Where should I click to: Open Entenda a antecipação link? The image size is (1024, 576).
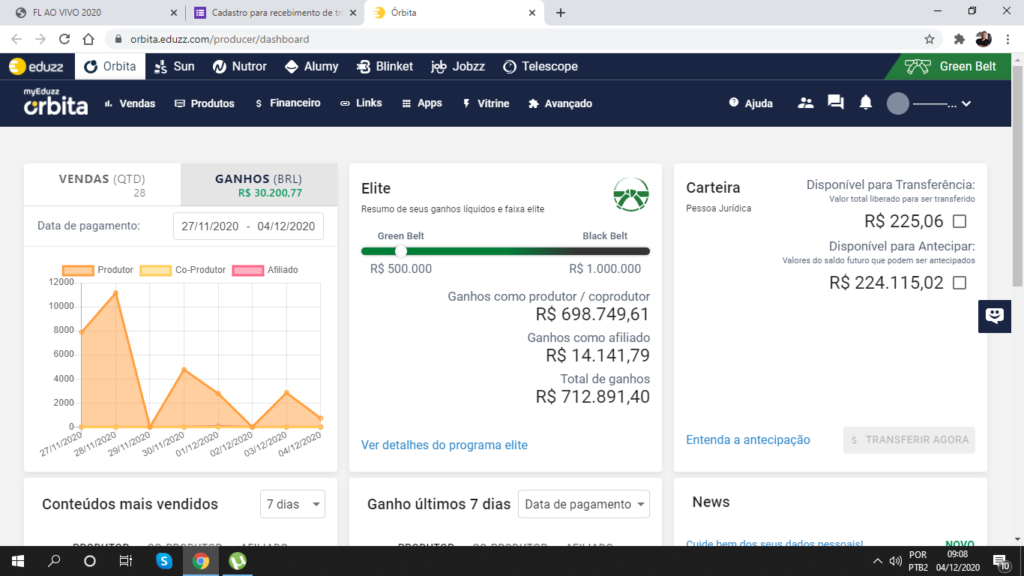click(748, 440)
